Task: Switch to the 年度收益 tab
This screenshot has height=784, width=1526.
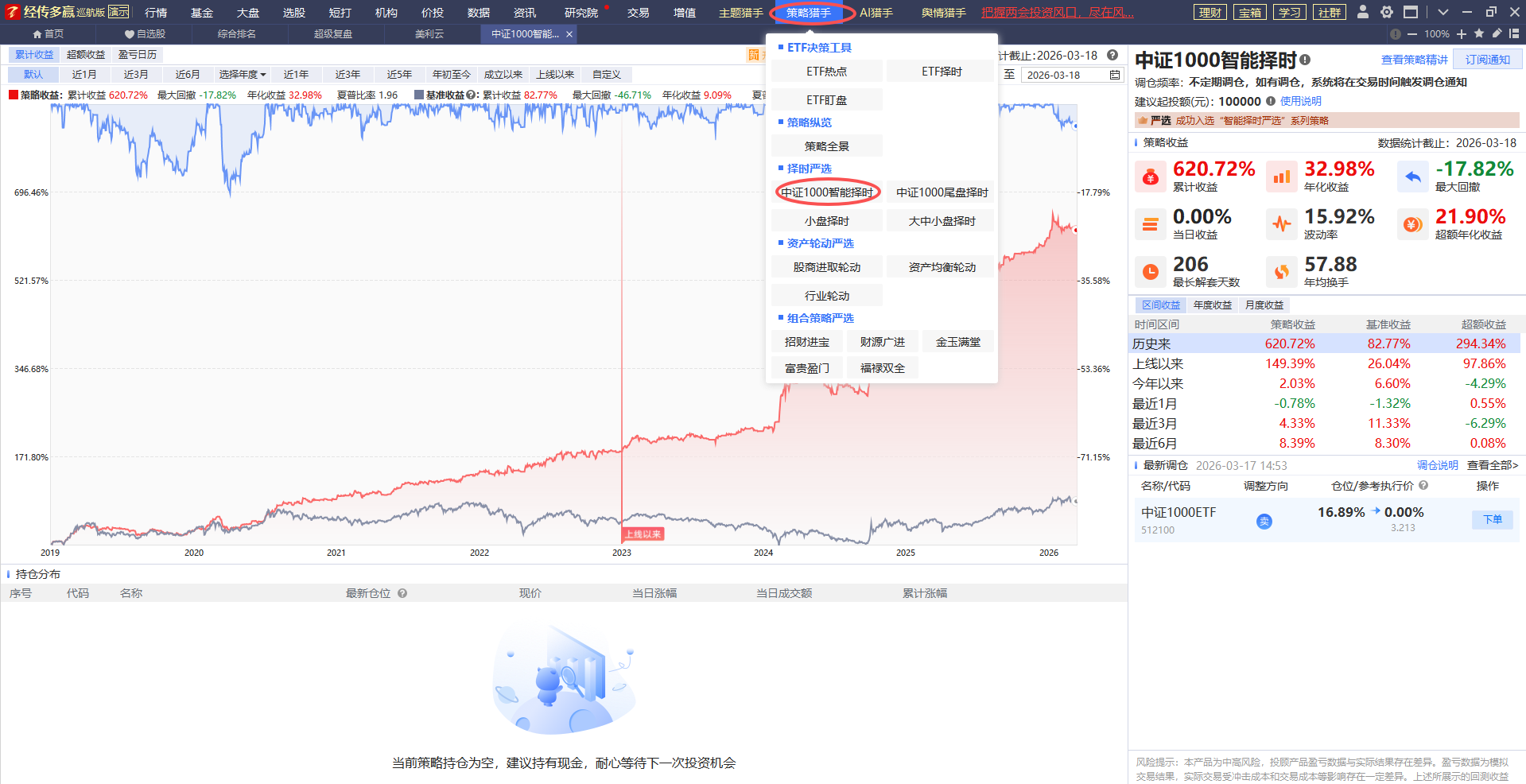Action: (x=1212, y=305)
